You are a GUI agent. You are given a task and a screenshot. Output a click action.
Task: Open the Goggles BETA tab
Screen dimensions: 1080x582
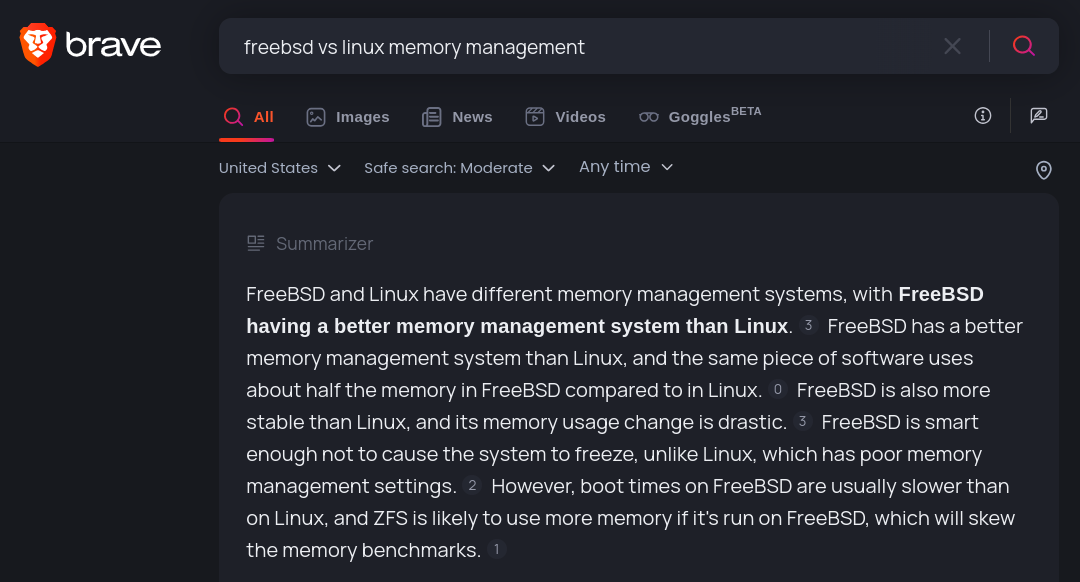pyautogui.click(x=700, y=116)
